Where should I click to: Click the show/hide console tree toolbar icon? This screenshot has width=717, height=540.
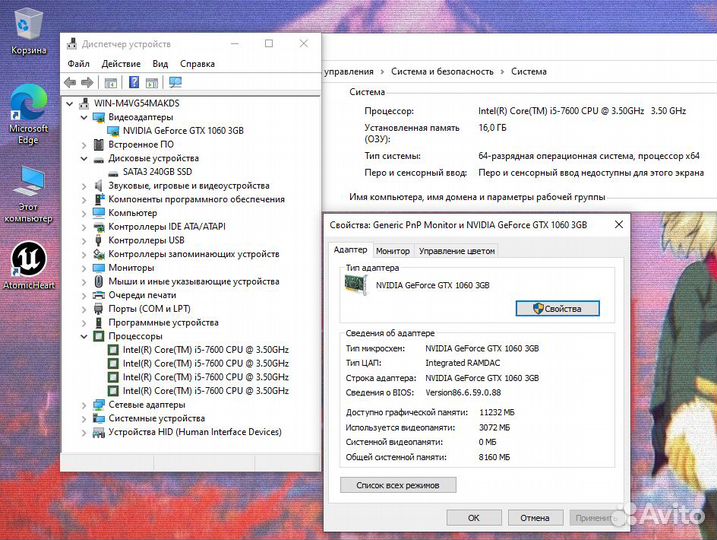pyautogui.click(x=111, y=83)
